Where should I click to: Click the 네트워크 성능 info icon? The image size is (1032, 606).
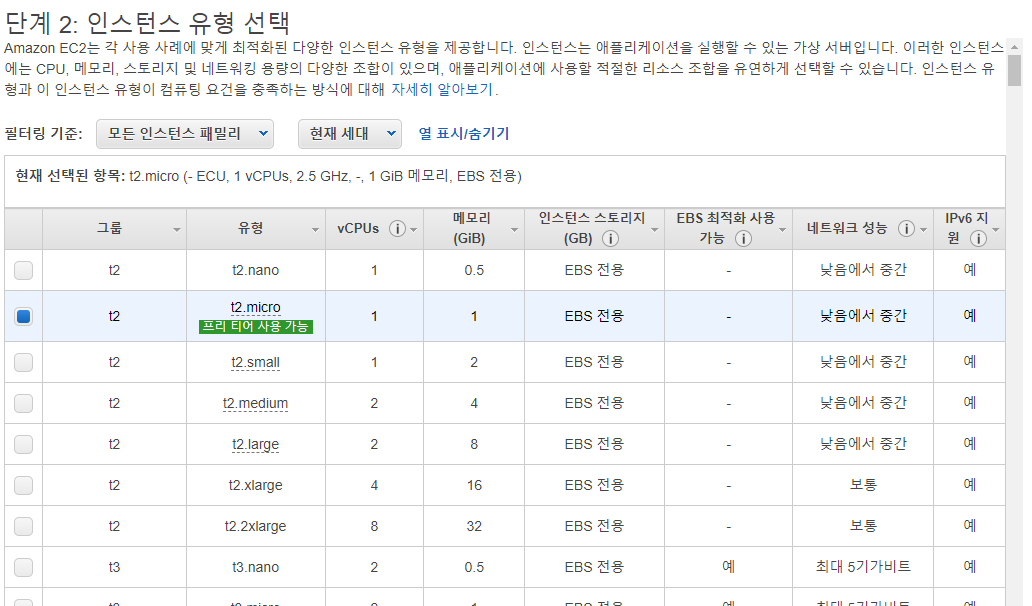click(x=906, y=228)
